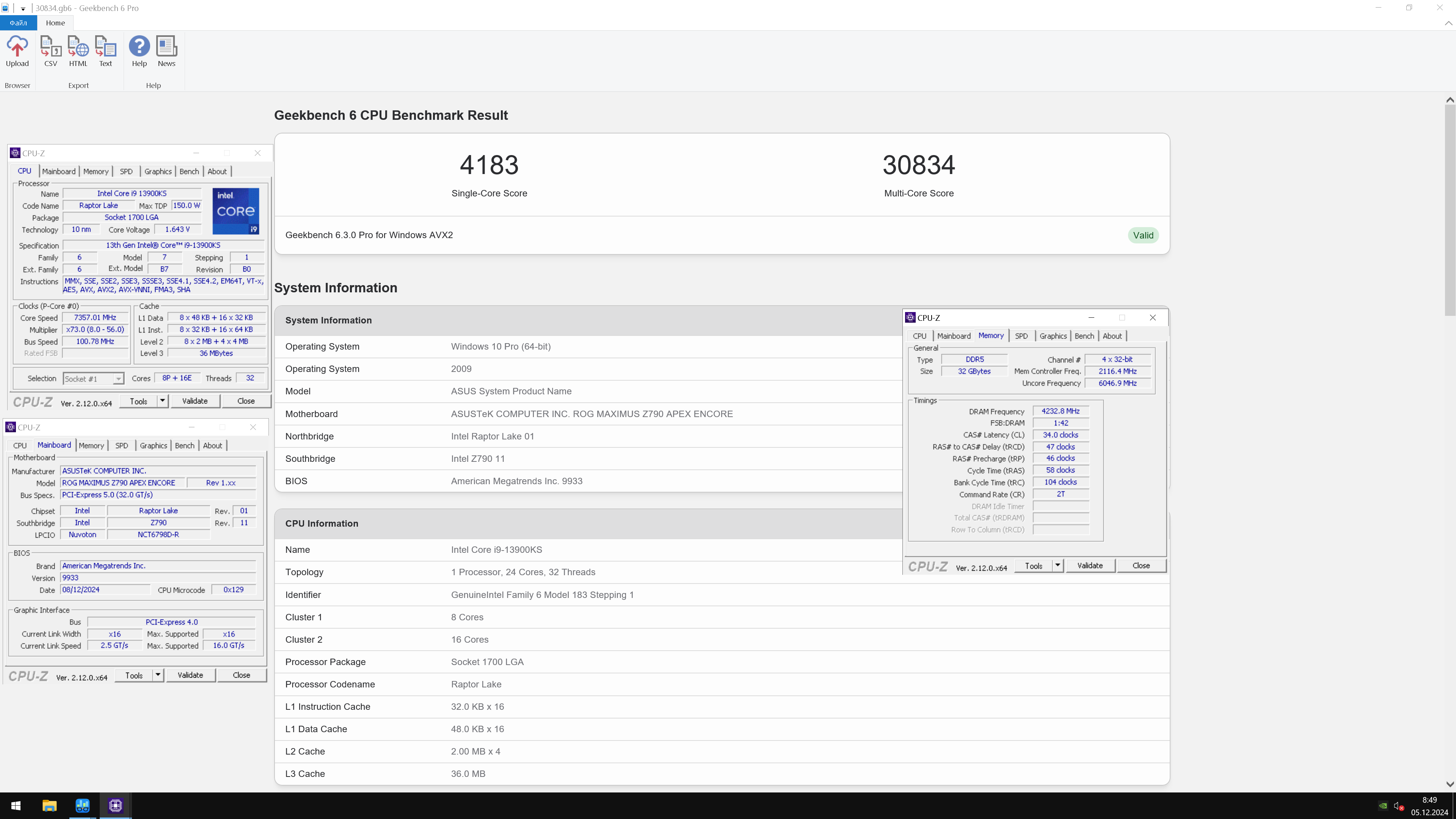The height and width of the screenshot is (819, 1456).
Task: Click the scrollbar down arrow
Action: [x=1450, y=784]
